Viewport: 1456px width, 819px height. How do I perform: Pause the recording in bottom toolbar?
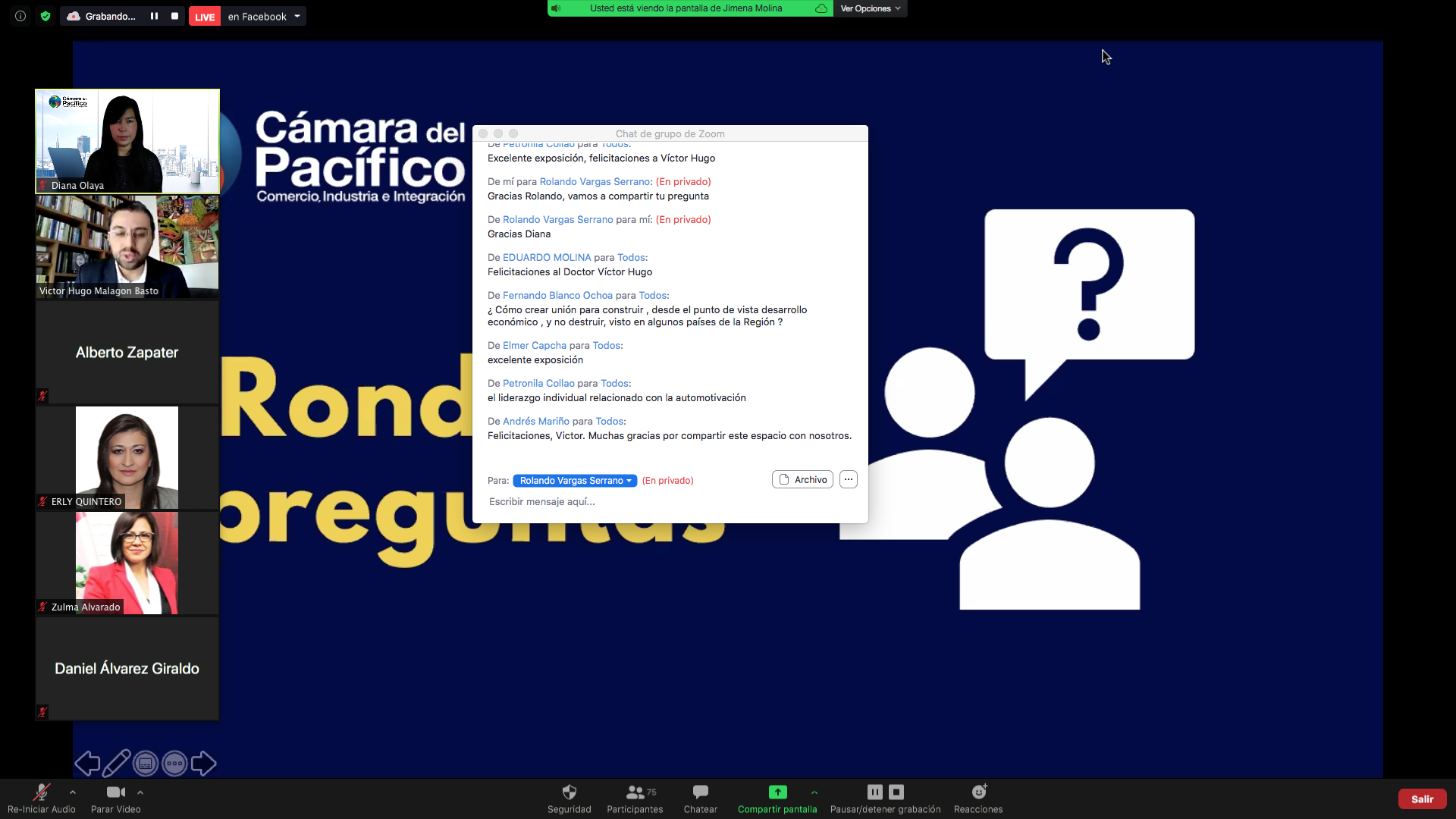[875, 792]
